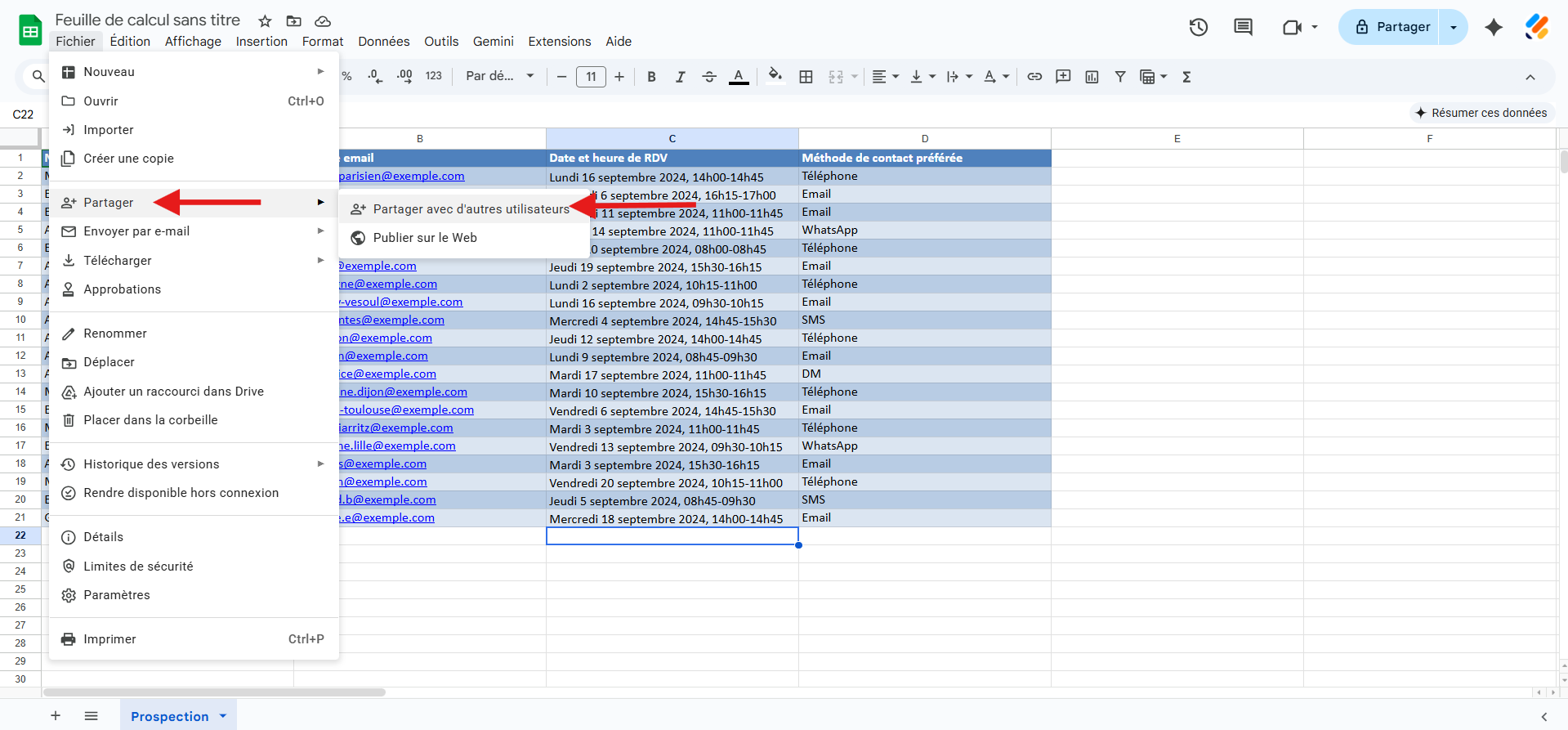Open the version history clock icon
The image size is (1568, 730).
pyautogui.click(x=1199, y=27)
